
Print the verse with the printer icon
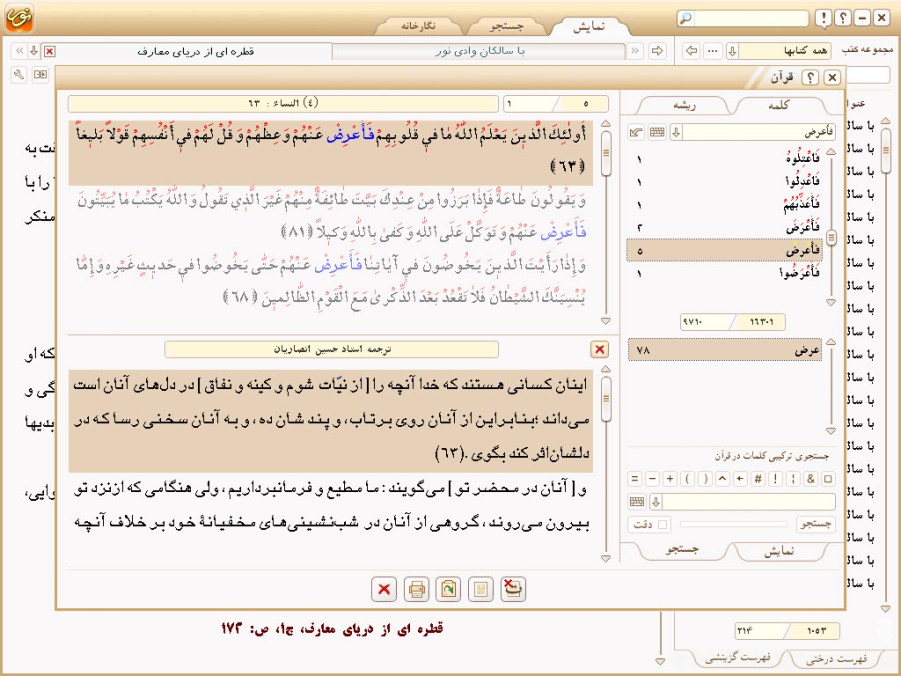click(x=416, y=589)
